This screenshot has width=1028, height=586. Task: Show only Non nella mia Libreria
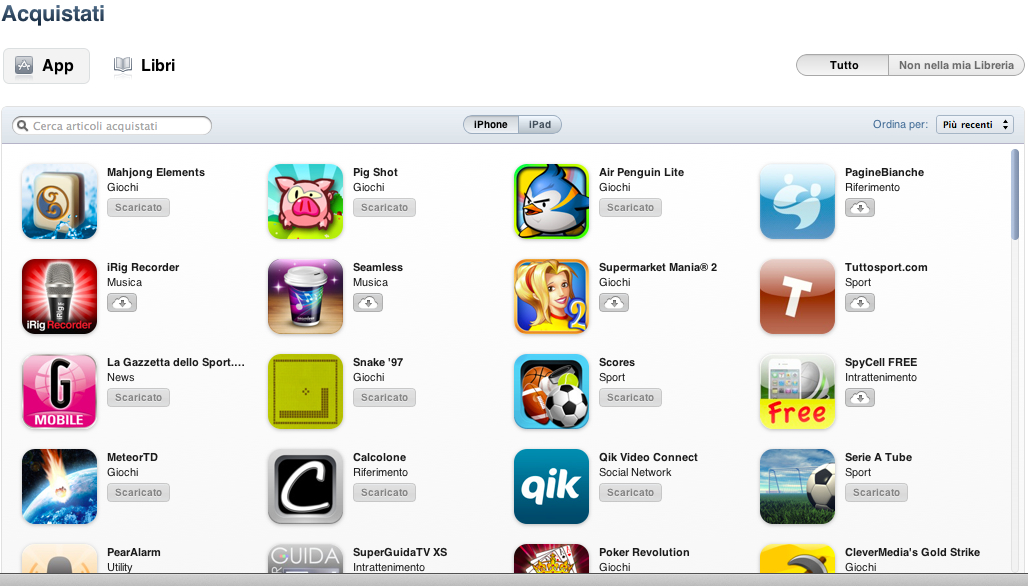(x=956, y=65)
